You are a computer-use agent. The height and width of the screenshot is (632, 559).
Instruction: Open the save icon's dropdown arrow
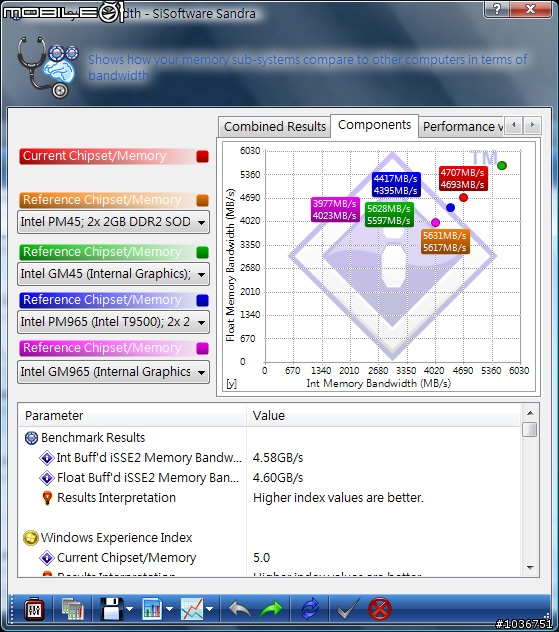pos(129,609)
